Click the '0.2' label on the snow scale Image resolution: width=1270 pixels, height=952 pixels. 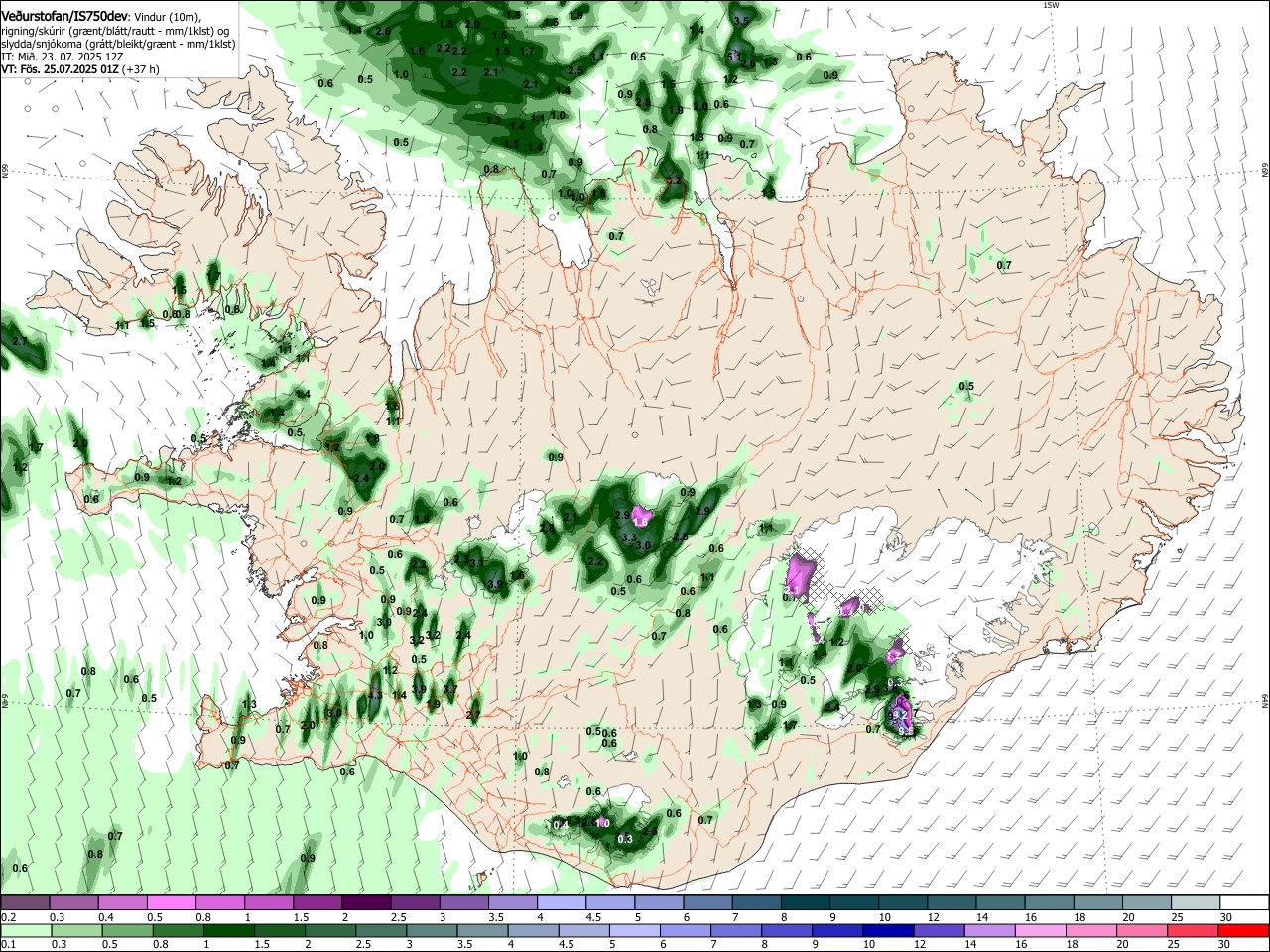pos(8,917)
